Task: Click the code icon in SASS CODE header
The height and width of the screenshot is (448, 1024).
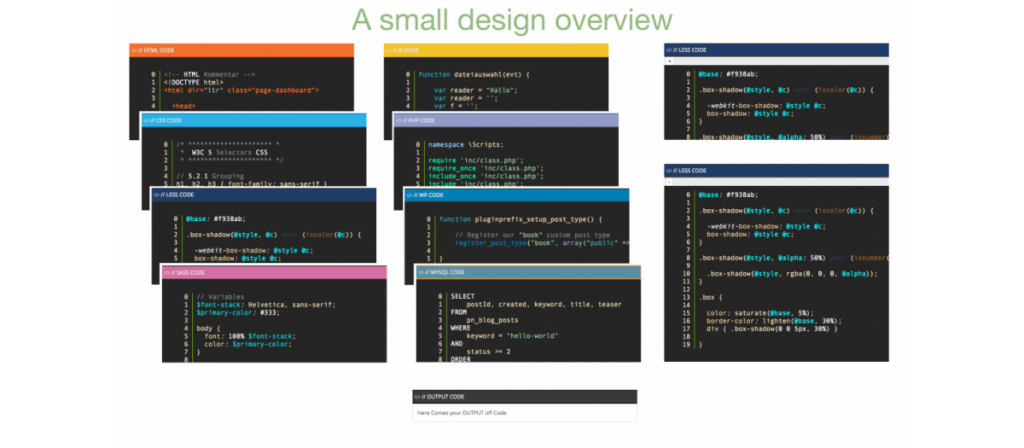Action: coord(167,272)
